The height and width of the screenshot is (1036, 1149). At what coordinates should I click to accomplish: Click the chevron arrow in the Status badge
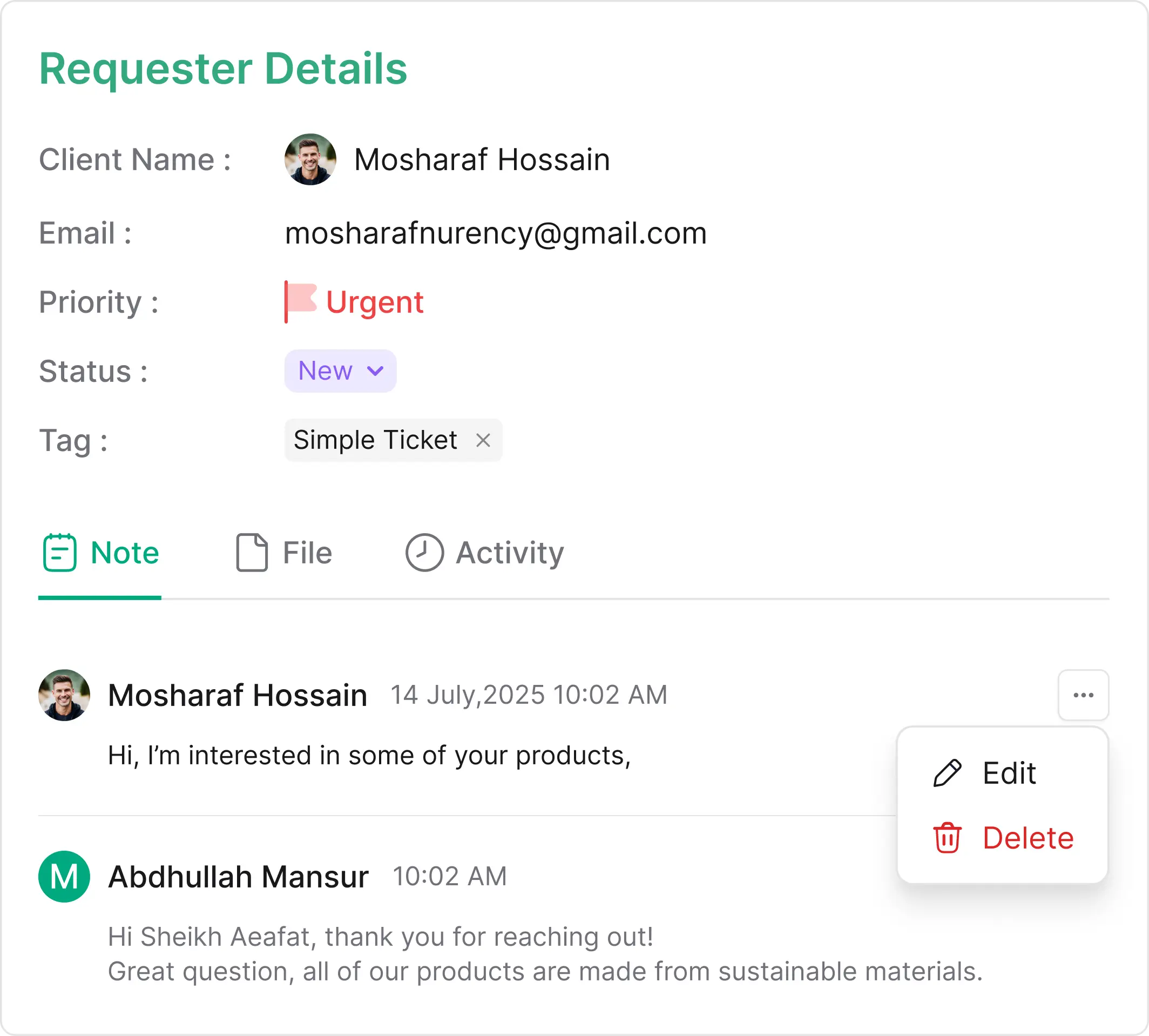pos(375,371)
